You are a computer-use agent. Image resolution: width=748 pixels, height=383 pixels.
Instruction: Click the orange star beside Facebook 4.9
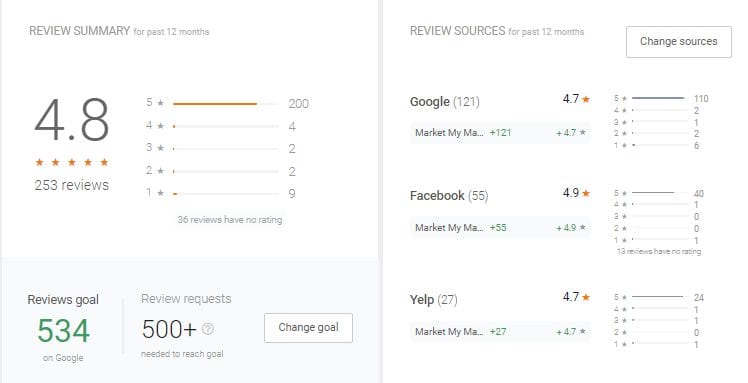[x=586, y=193]
